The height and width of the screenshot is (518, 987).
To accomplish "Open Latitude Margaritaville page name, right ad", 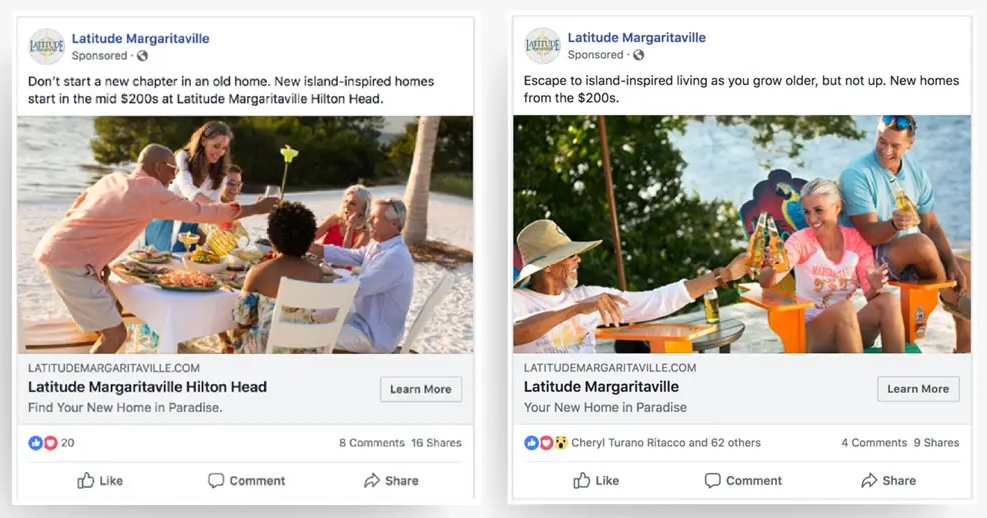I will [636, 38].
